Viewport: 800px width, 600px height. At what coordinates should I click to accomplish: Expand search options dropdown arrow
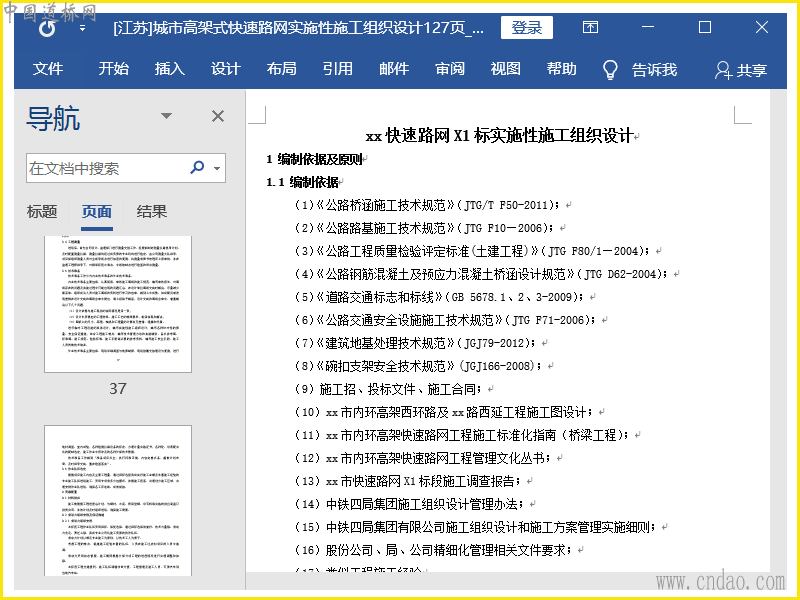coord(217,168)
